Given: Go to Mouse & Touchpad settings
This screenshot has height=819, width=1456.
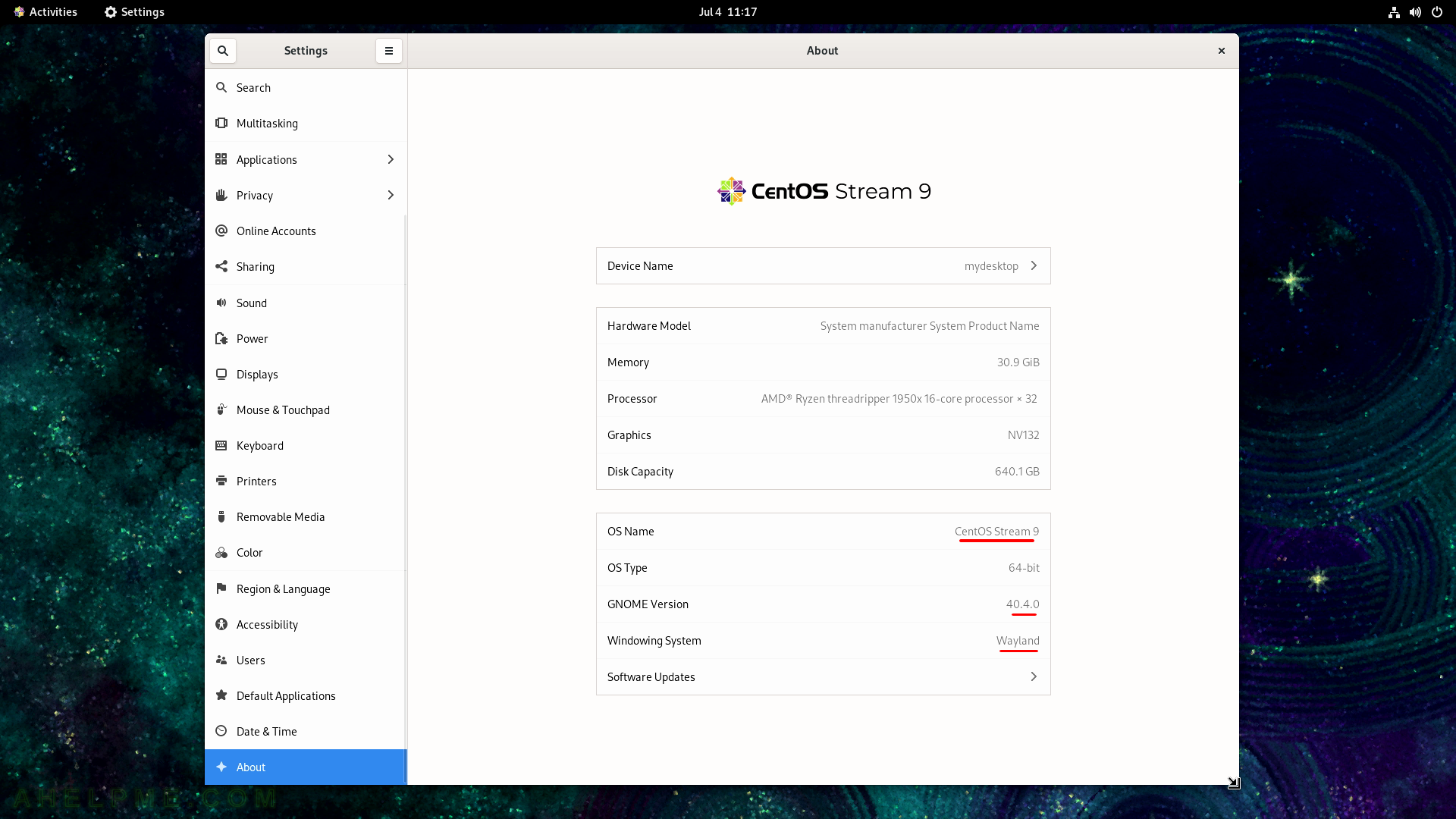Looking at the screenshot, I should click(x=306, y=409).
